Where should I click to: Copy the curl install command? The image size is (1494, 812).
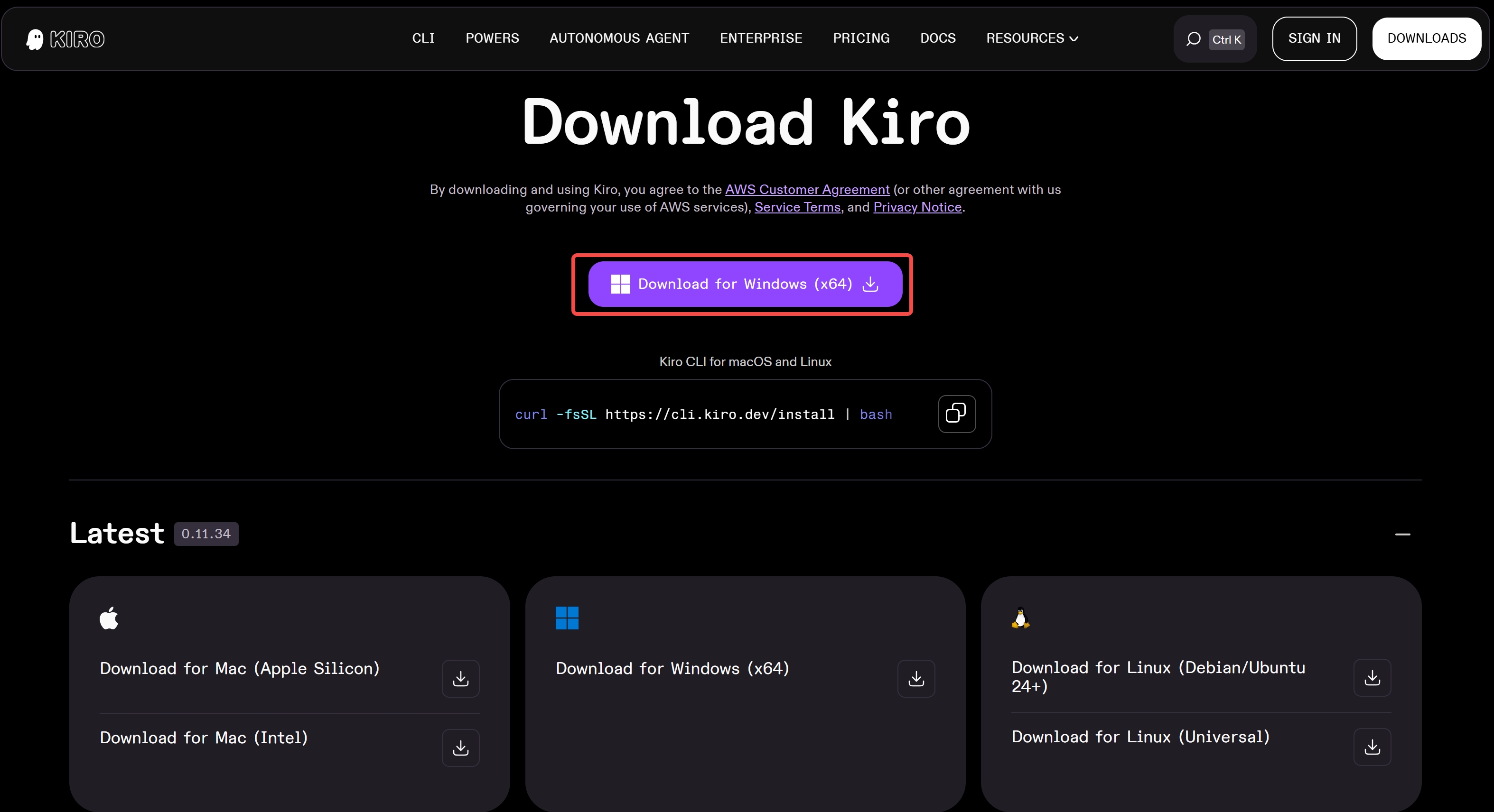click(957, 414)
